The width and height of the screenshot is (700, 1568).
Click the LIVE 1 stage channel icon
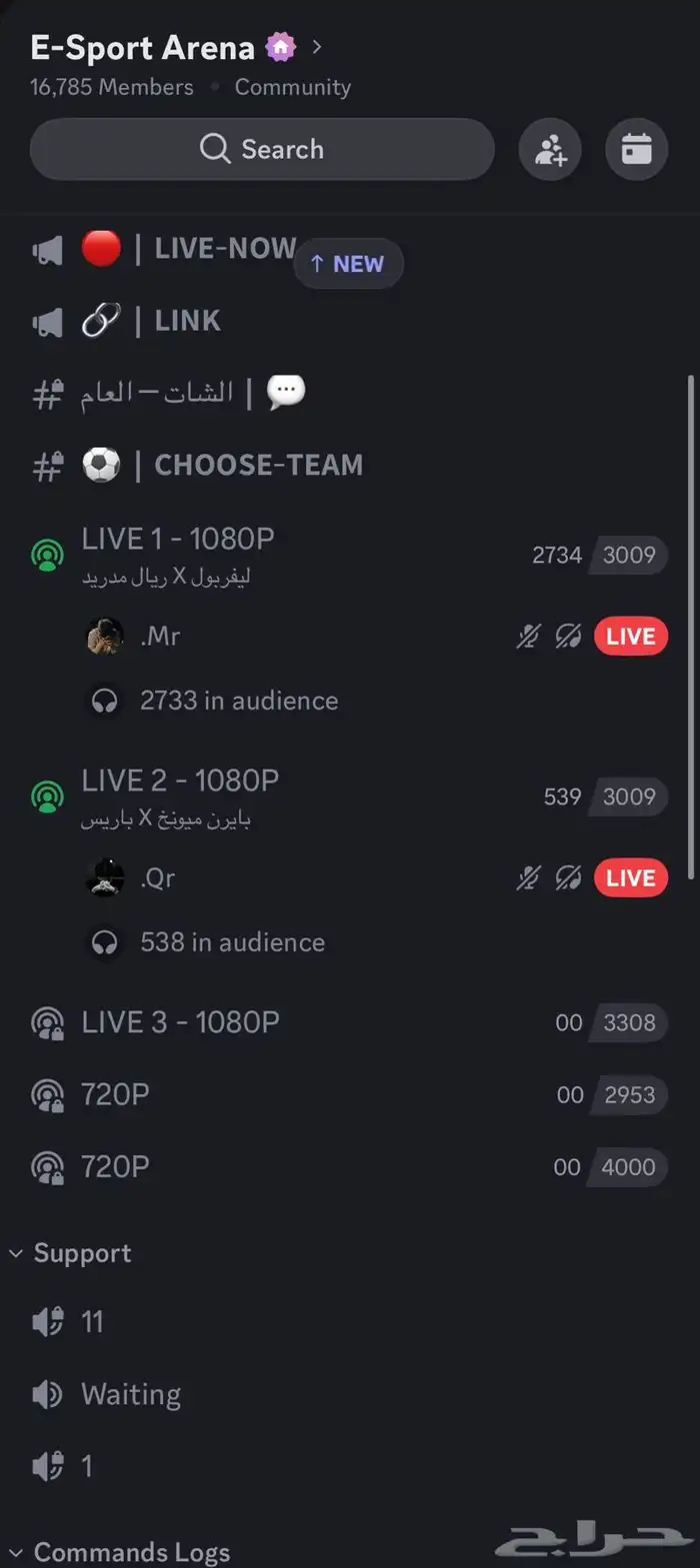click(x=47, y=555)
